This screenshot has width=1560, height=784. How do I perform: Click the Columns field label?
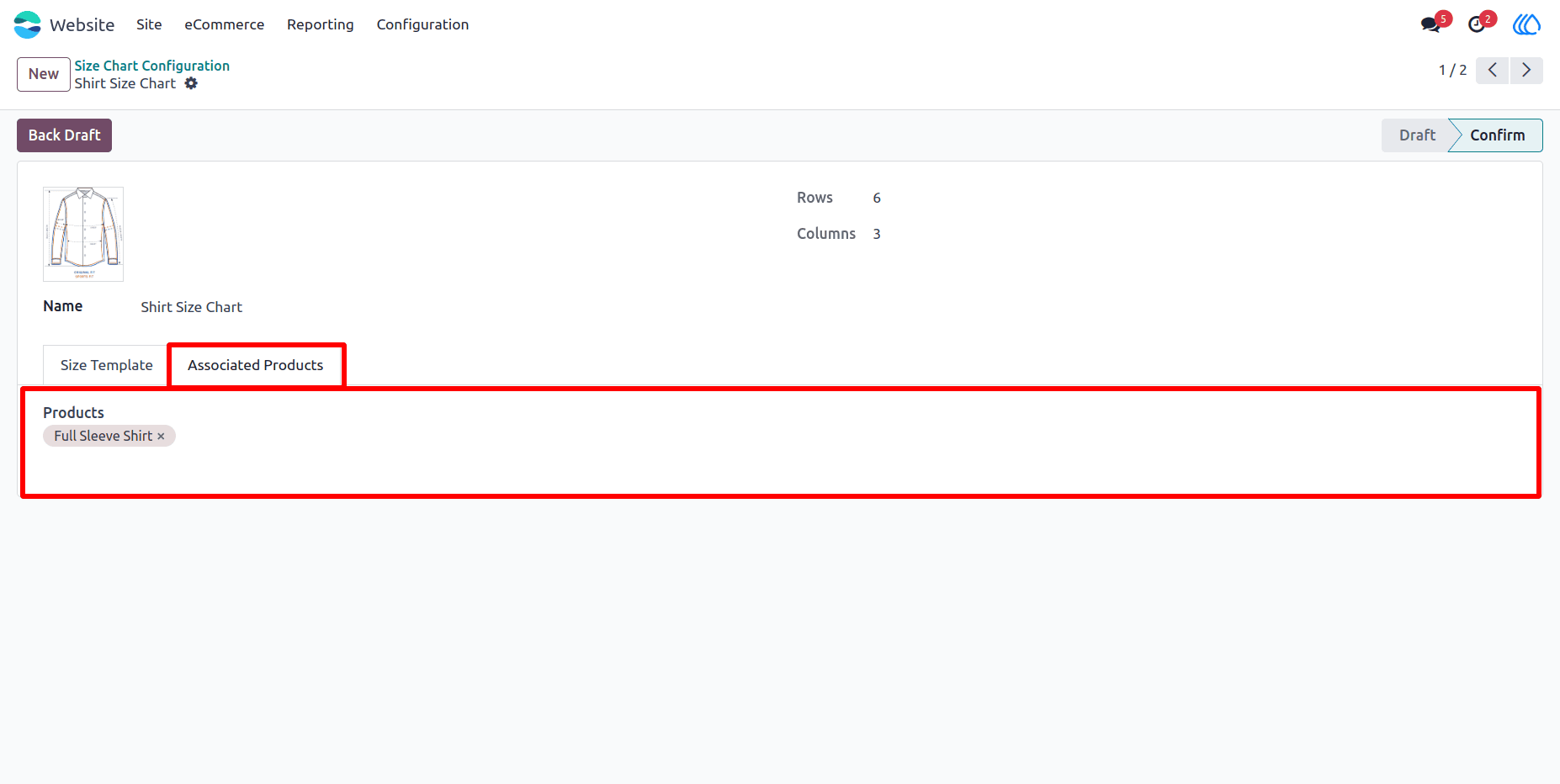826,234
